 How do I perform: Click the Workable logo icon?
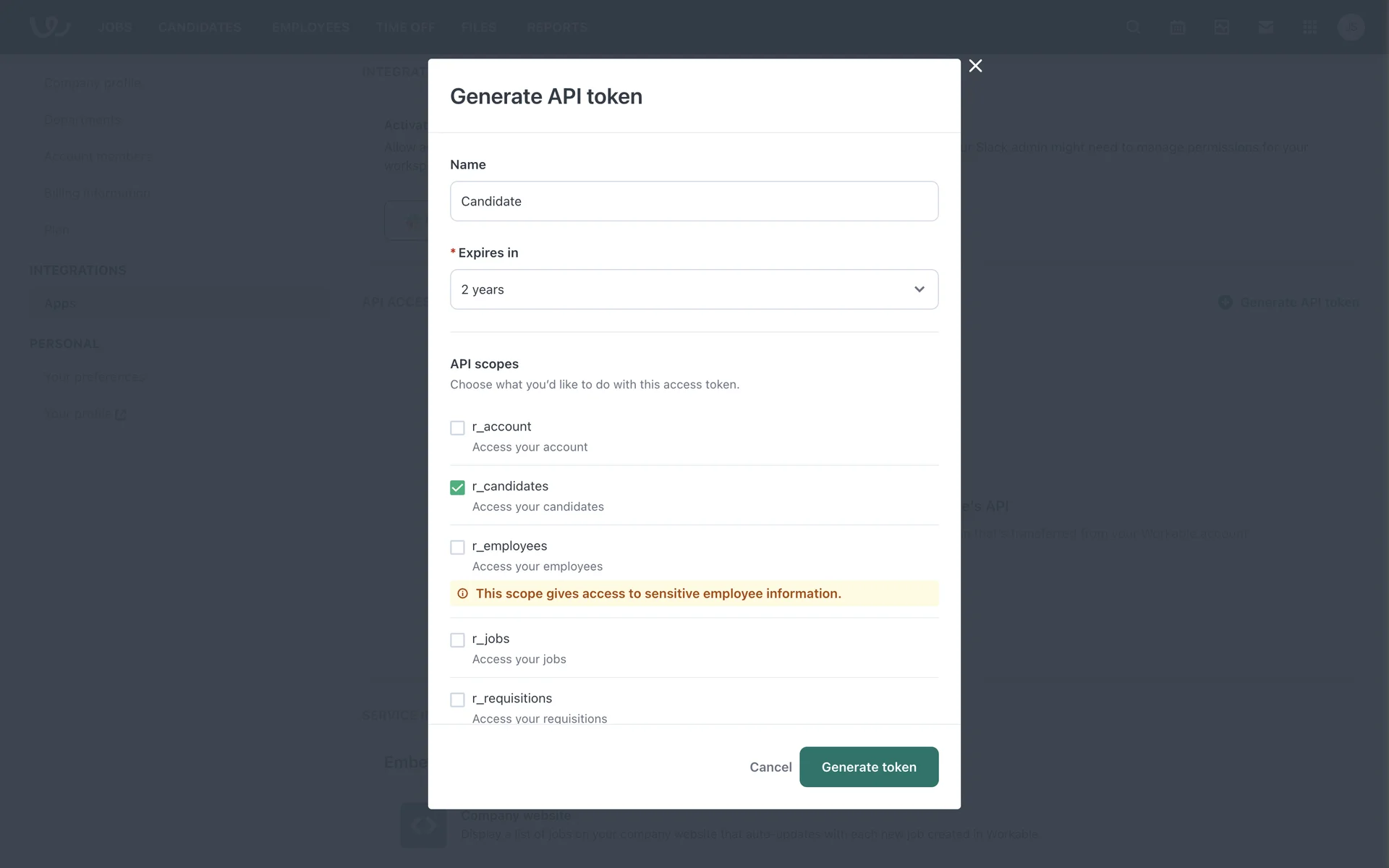pyautogui.click(x=49, y=27)
